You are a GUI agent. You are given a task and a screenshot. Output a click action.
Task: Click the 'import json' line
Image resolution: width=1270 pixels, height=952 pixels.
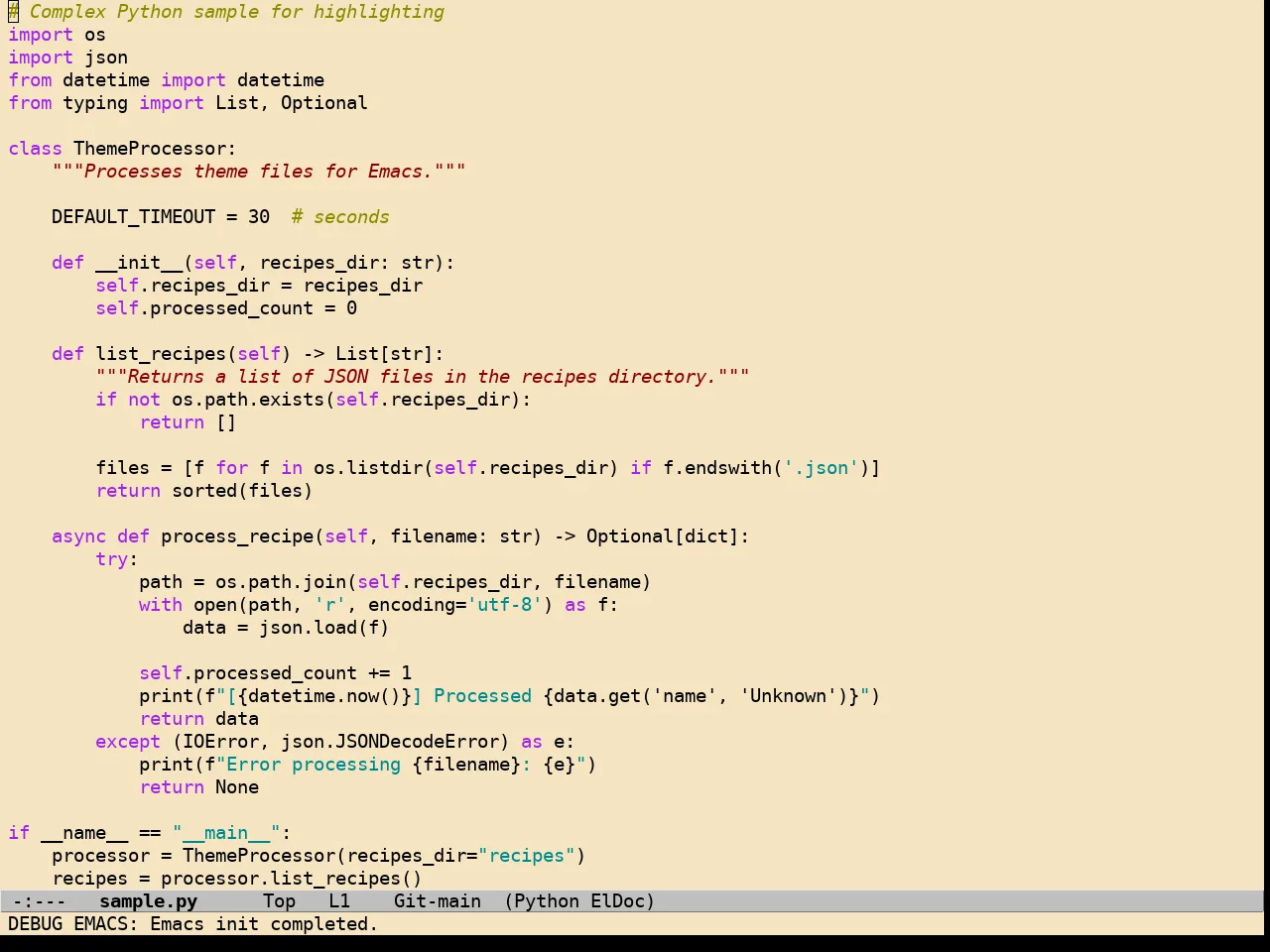tap(68, 58)
